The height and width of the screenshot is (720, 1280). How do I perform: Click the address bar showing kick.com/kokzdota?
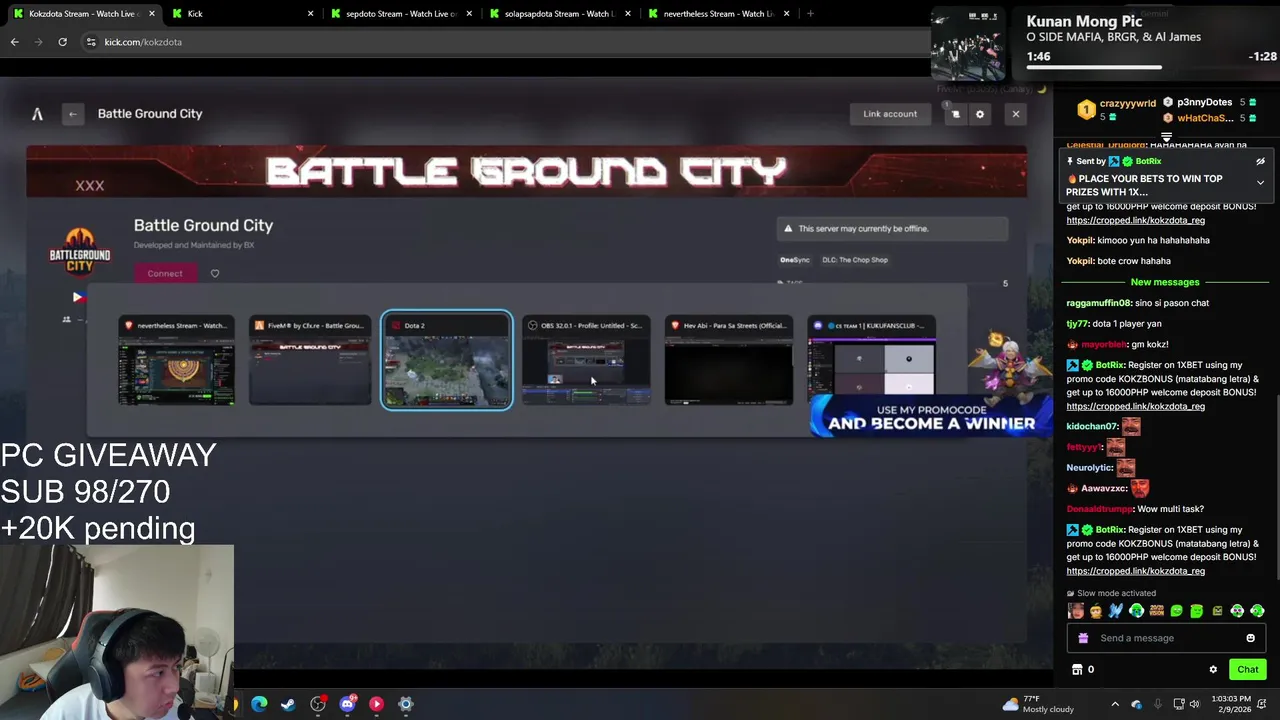(500, 42)
